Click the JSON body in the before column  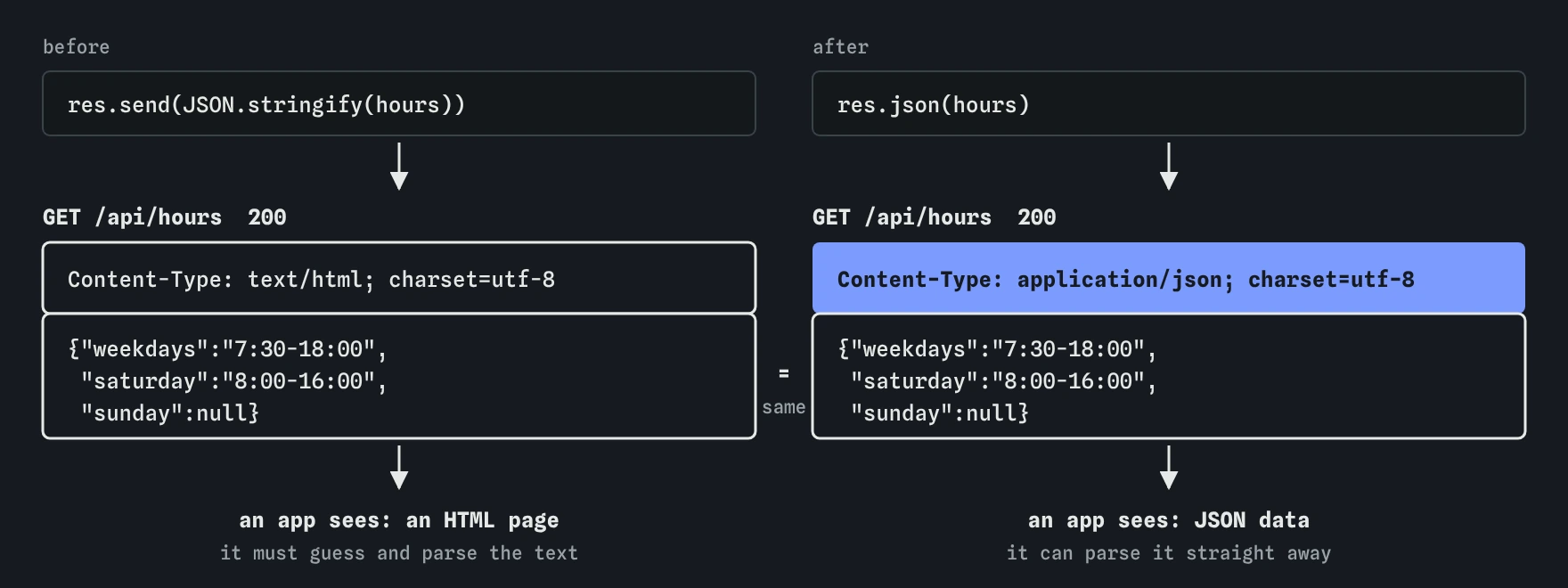(399, 376)
